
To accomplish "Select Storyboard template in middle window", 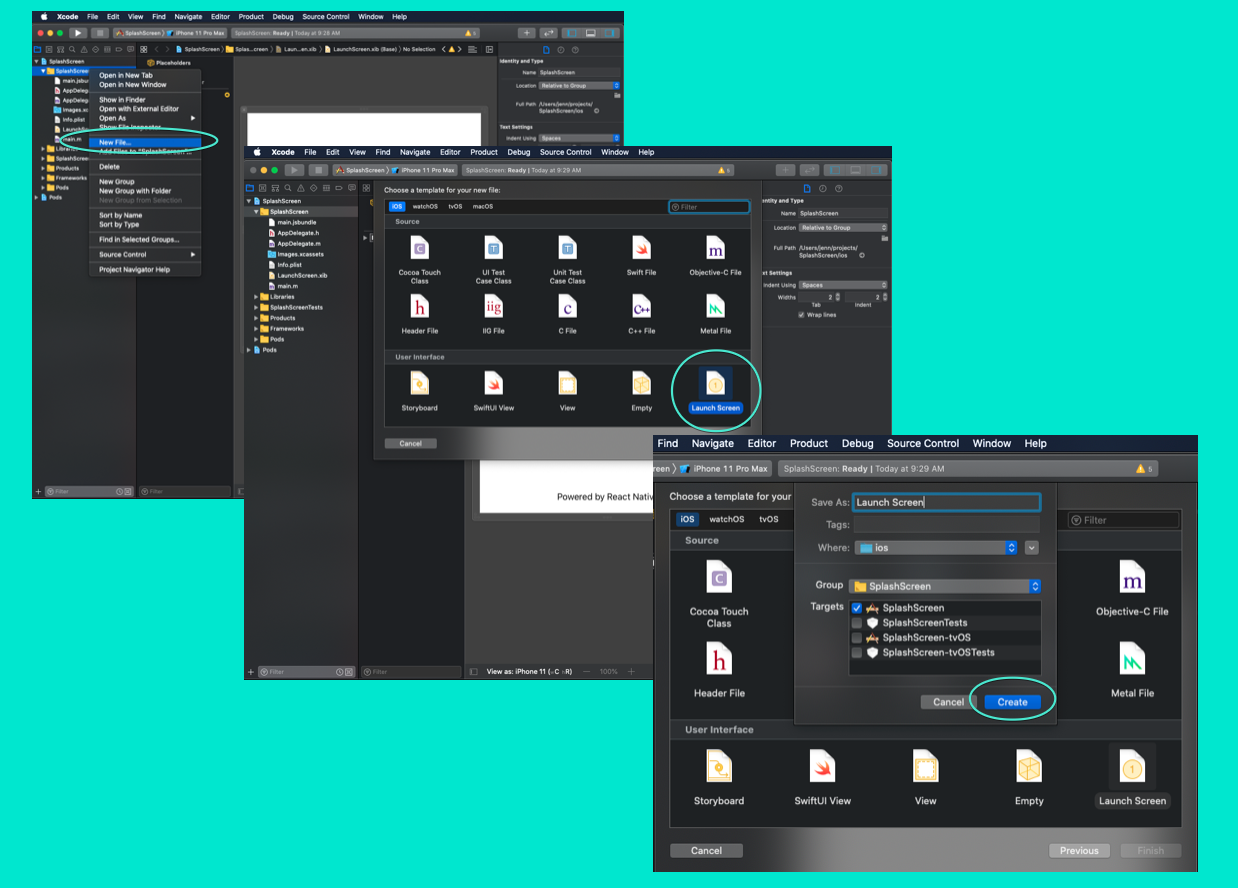I will coord(419,390).
